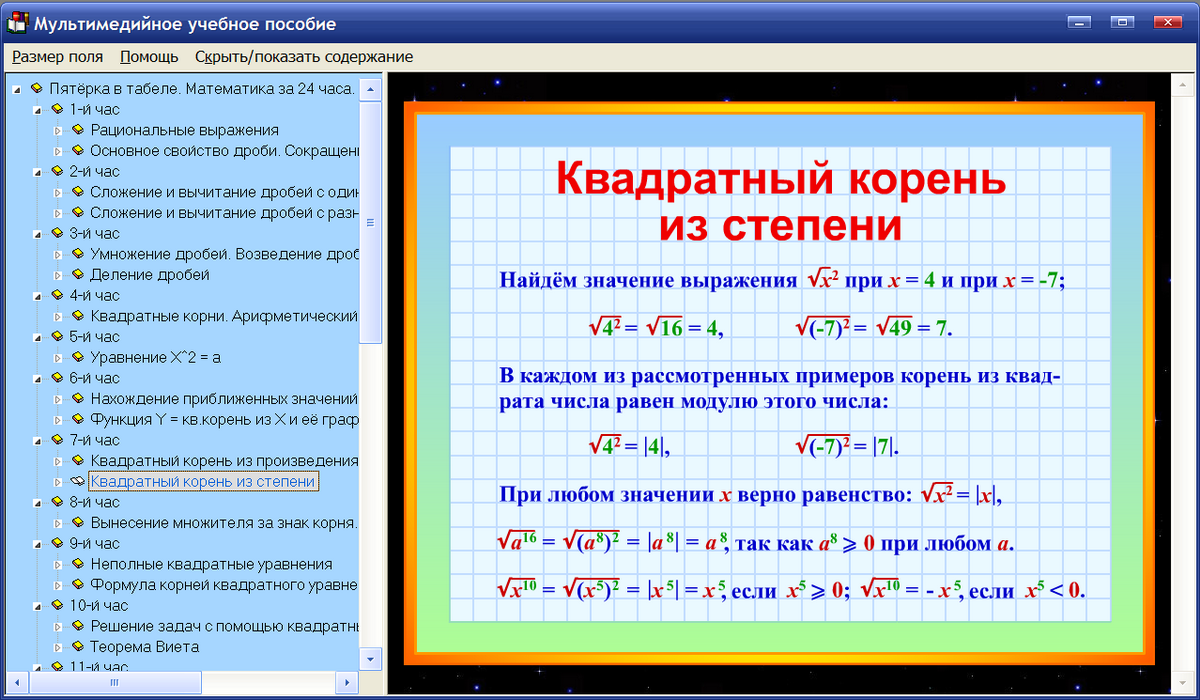Viewport: 1200px width, 700px height.
Task: Click the book icon next to "Деление дробей"
Action: click(78, 274)
